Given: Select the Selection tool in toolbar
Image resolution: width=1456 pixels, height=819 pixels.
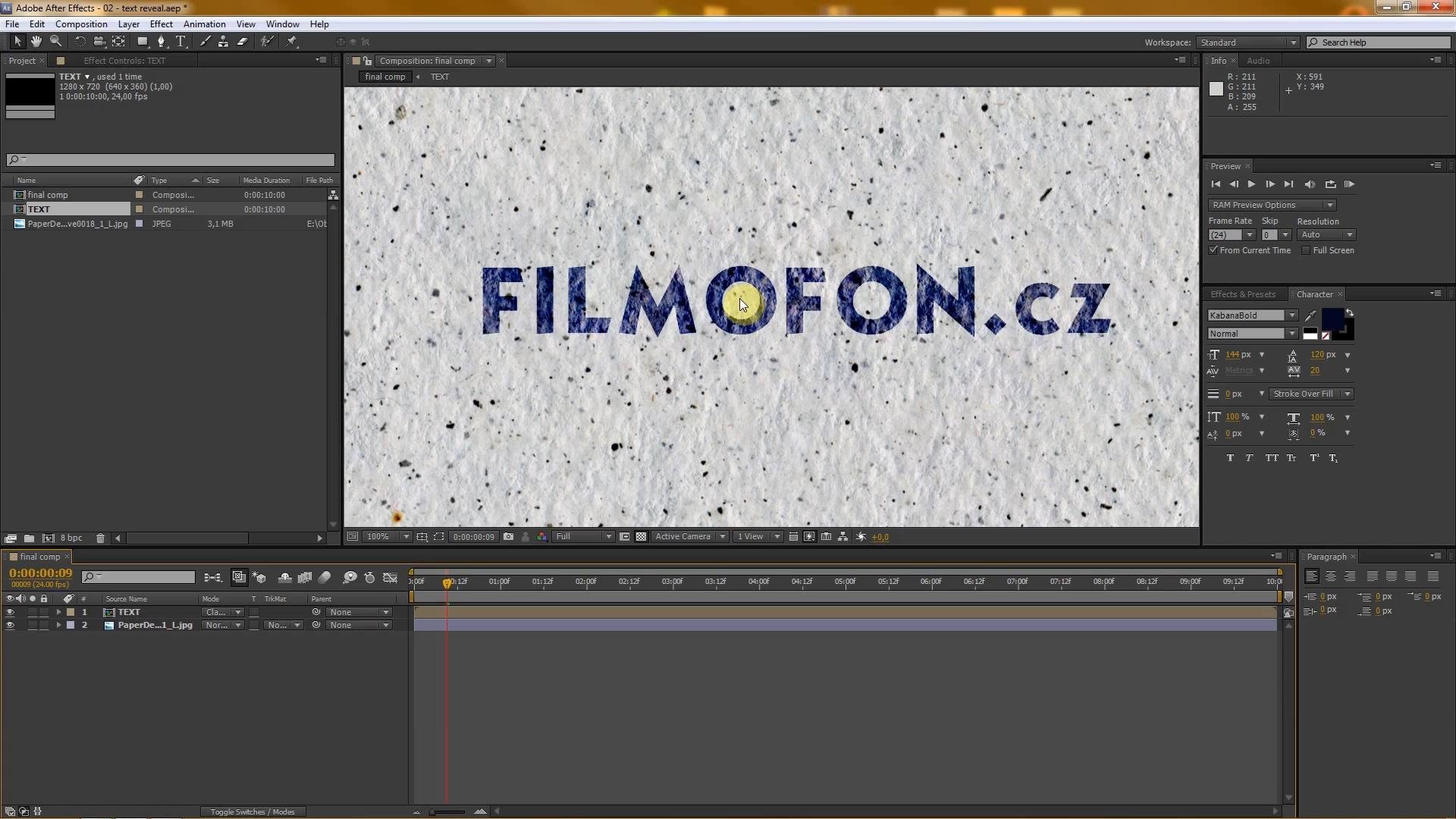Looking at the screenshot, I should tap(16, 41).
